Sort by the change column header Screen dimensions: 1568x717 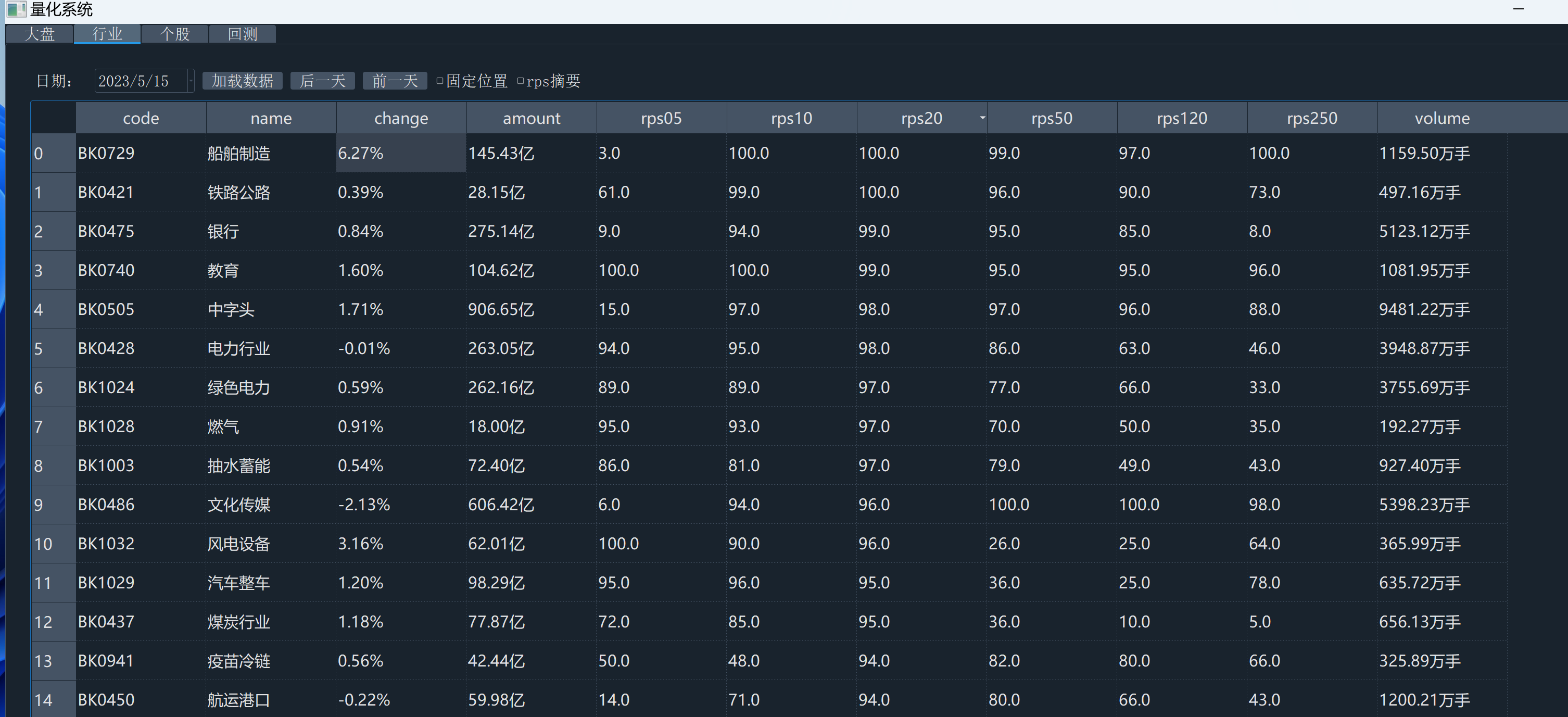pyautogui.click(x=401, y=118)
